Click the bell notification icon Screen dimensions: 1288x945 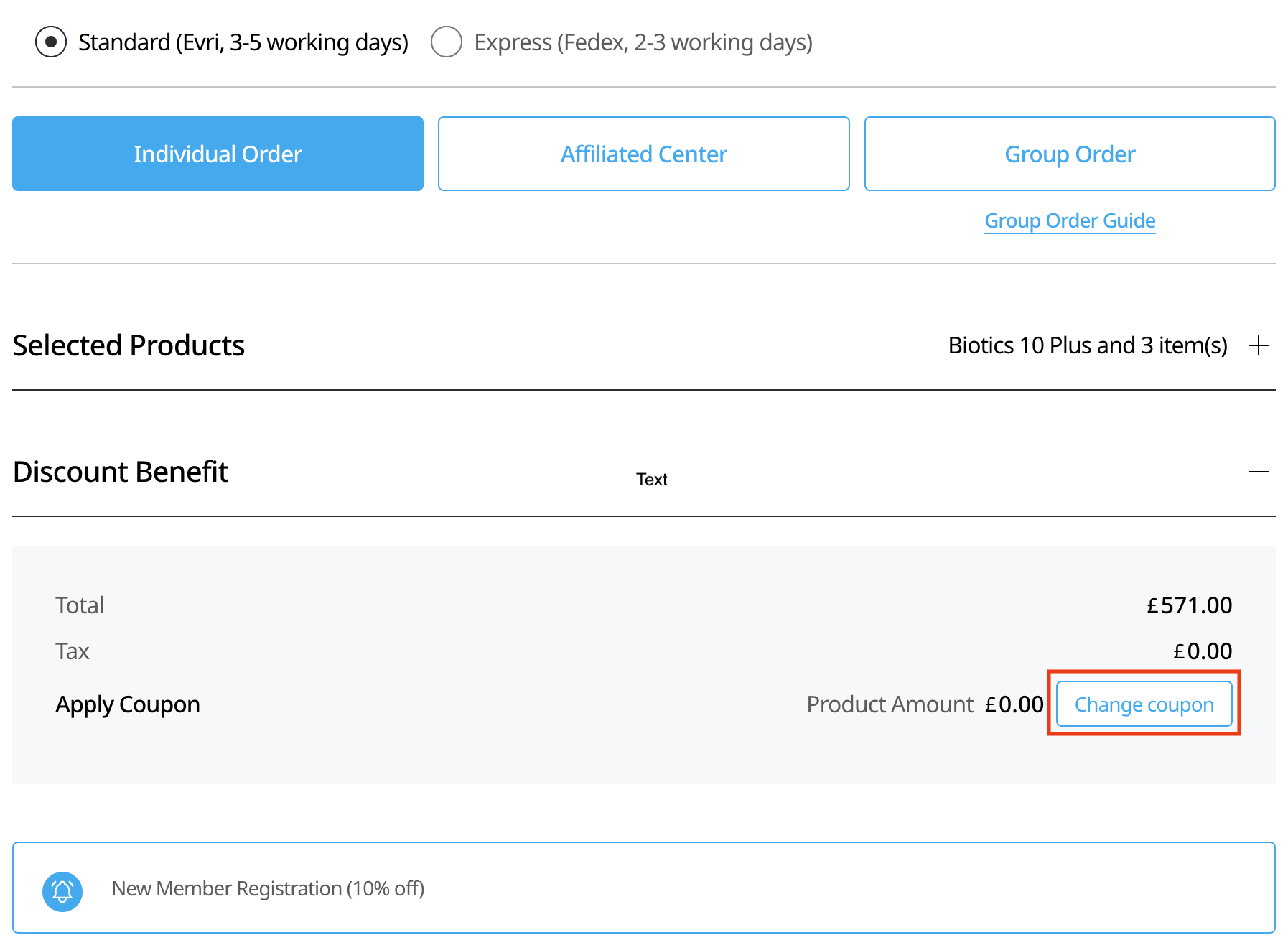pos(62,891)
